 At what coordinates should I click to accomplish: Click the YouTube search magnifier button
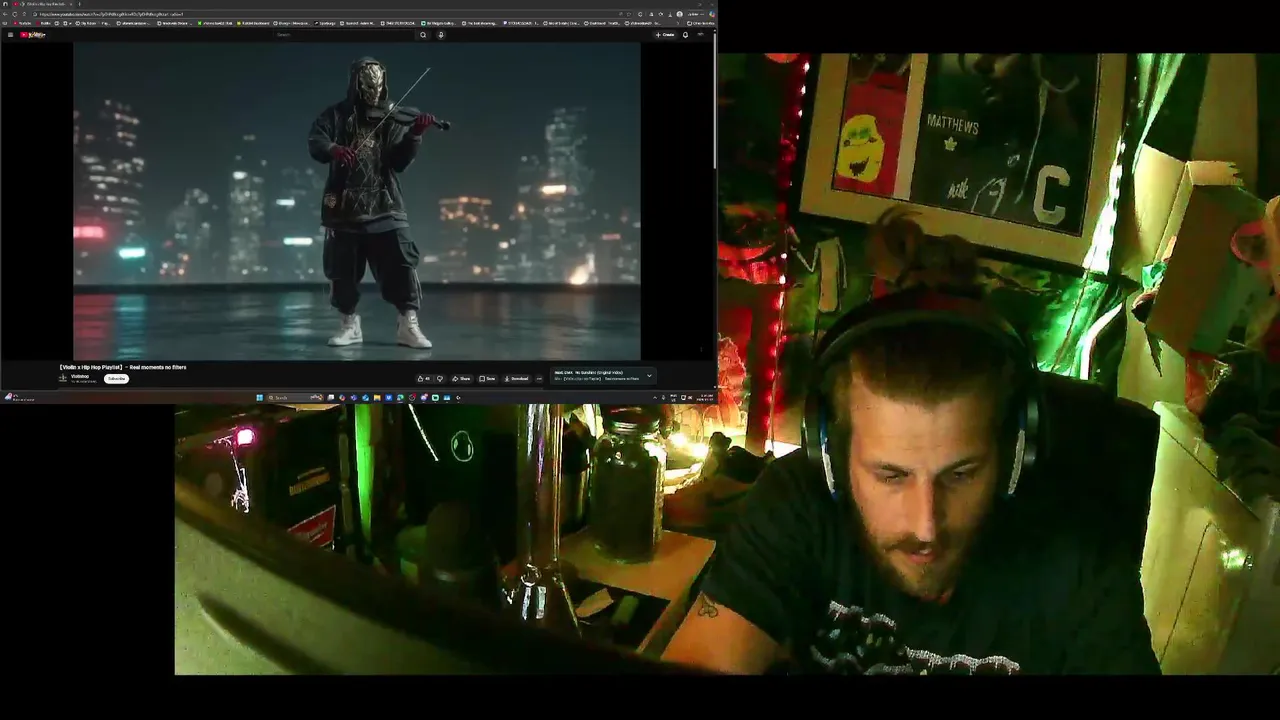(x=423, y=35)
